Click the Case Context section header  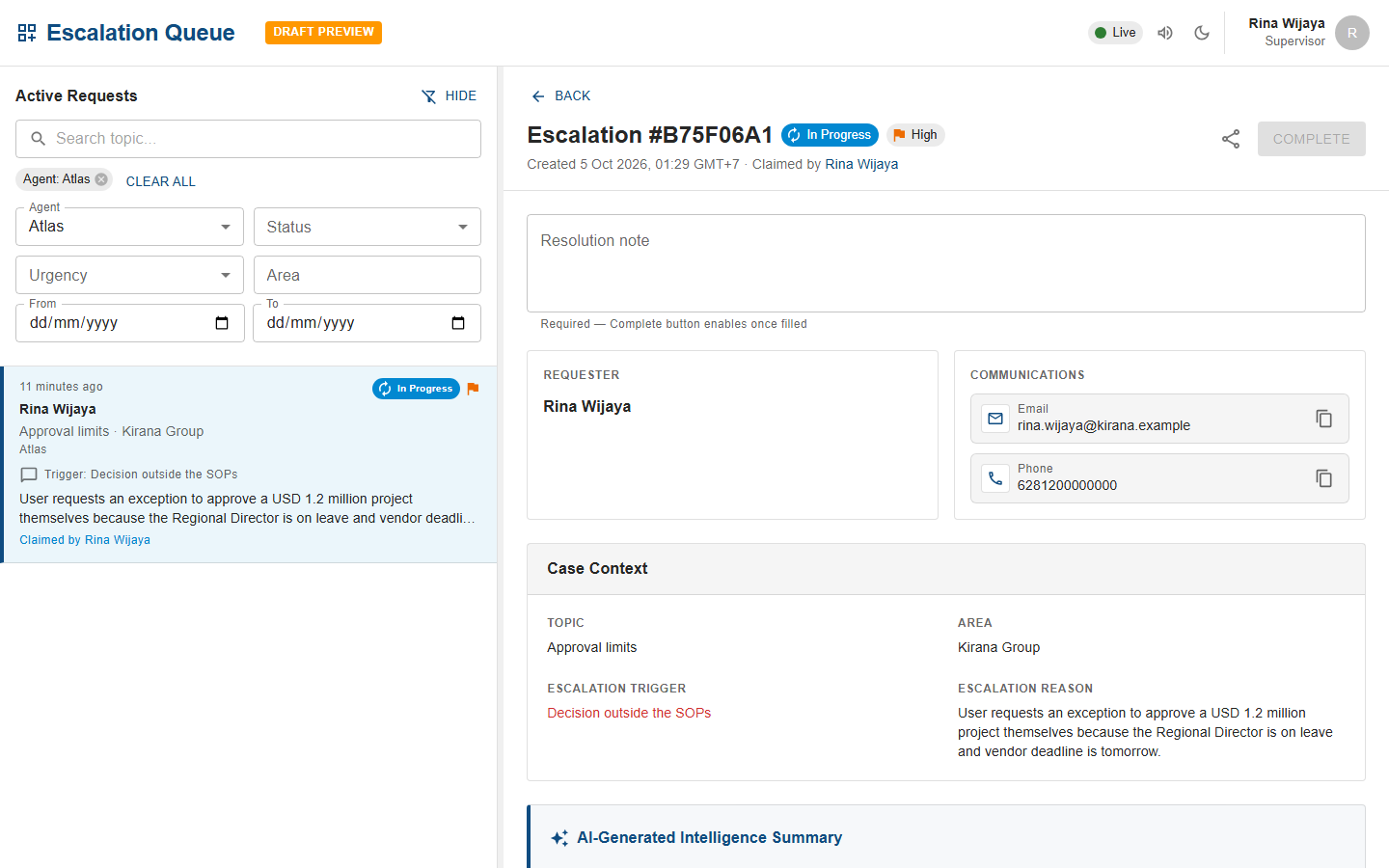coord(945,569)
